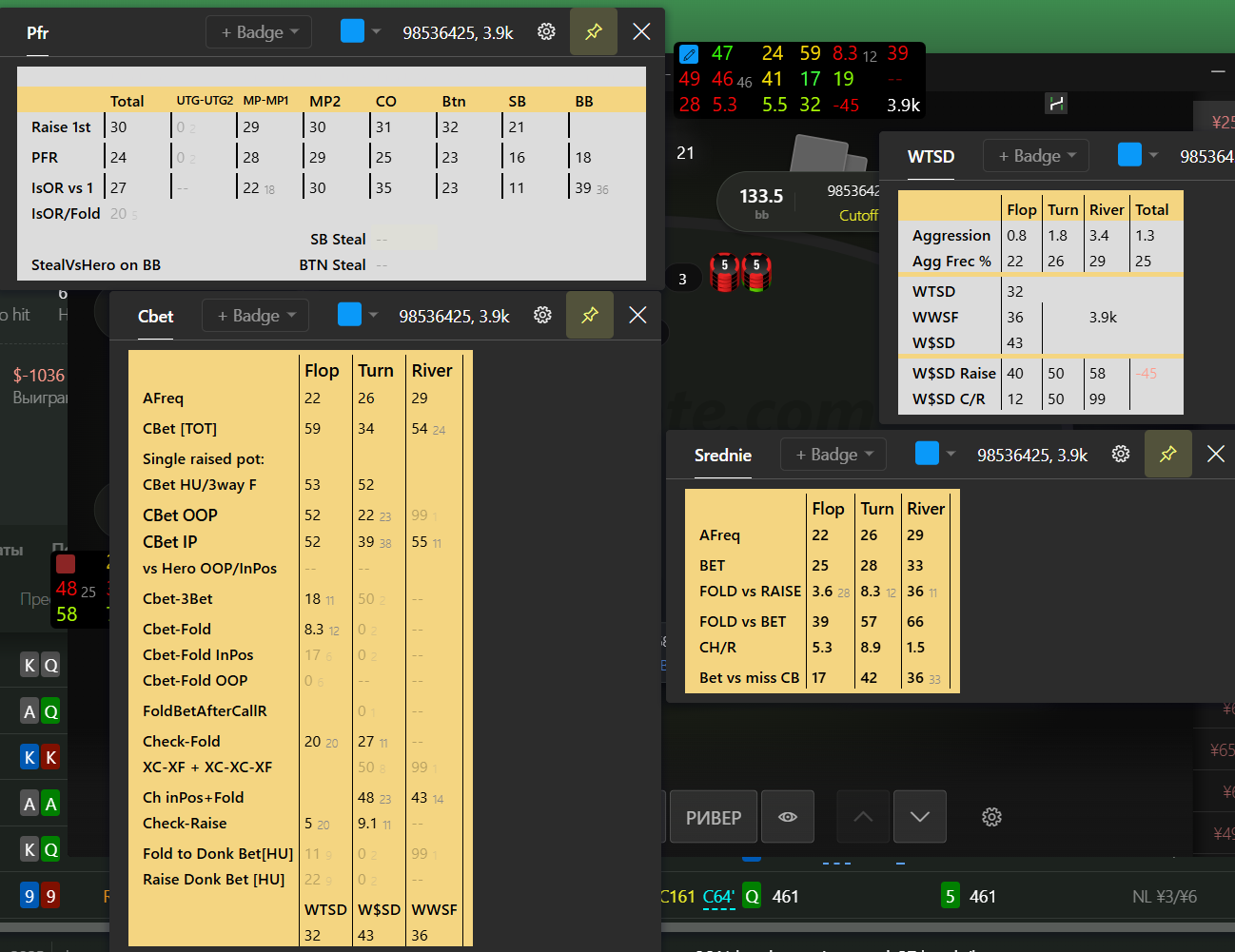Expand color dropdown arrow in Pfr popup
The height and width of the screenshot is (952, 1235).
pyautogui.click(x=377, y=31)
